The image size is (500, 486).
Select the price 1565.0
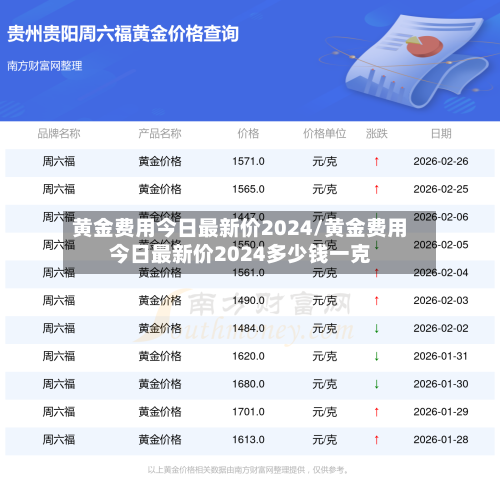pos(248,189)
